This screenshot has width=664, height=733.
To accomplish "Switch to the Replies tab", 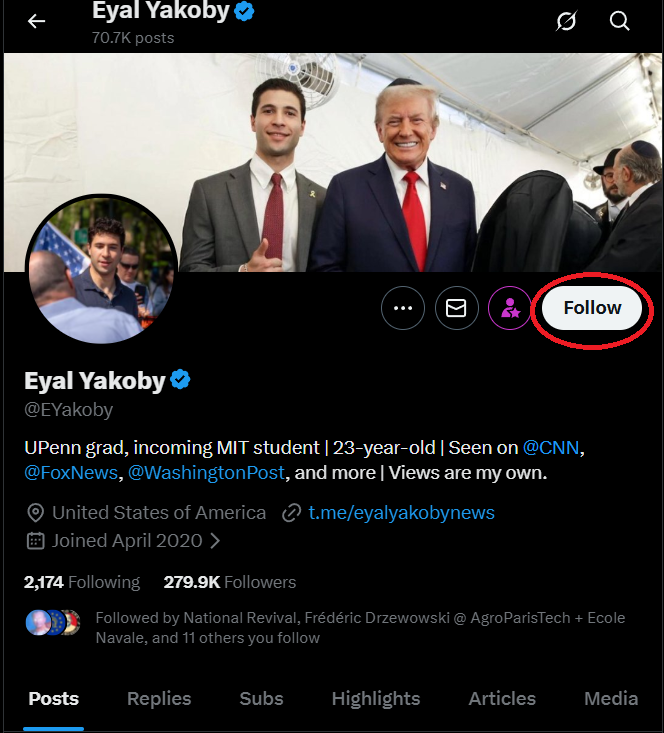I will pos(159,698).
